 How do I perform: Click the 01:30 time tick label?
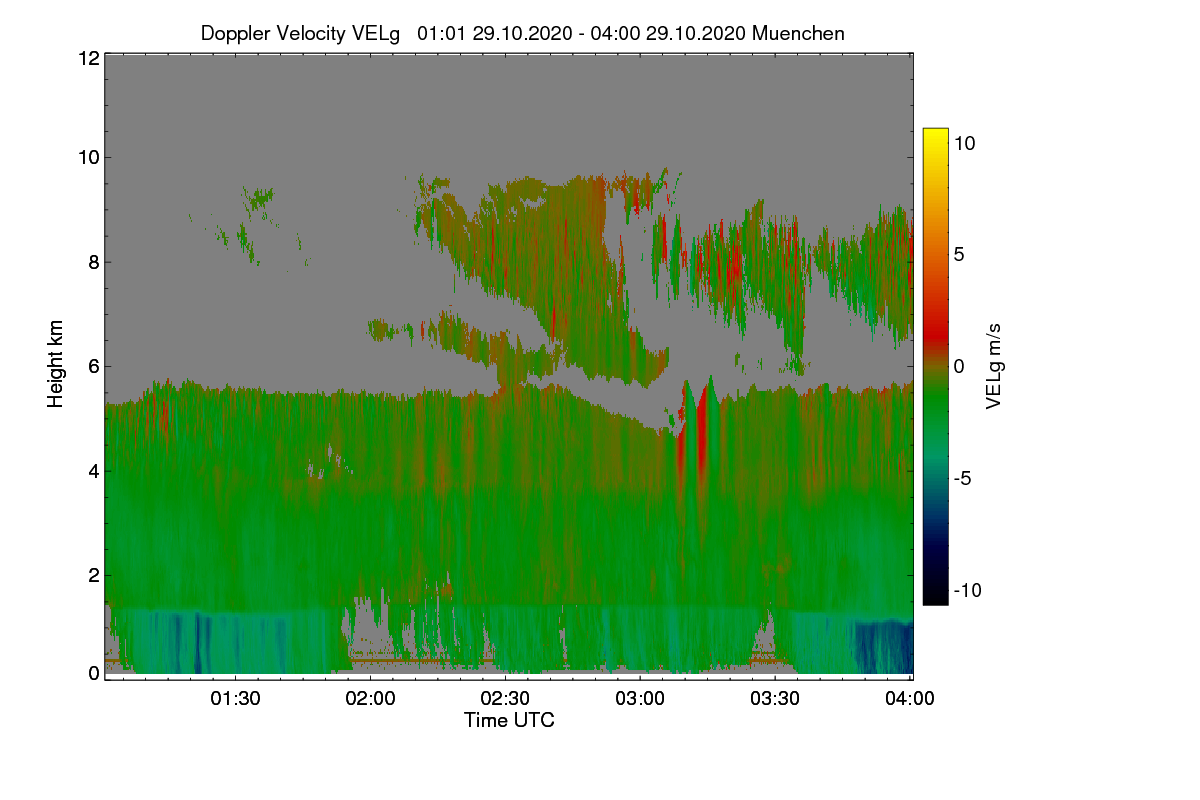pos(235,699)
